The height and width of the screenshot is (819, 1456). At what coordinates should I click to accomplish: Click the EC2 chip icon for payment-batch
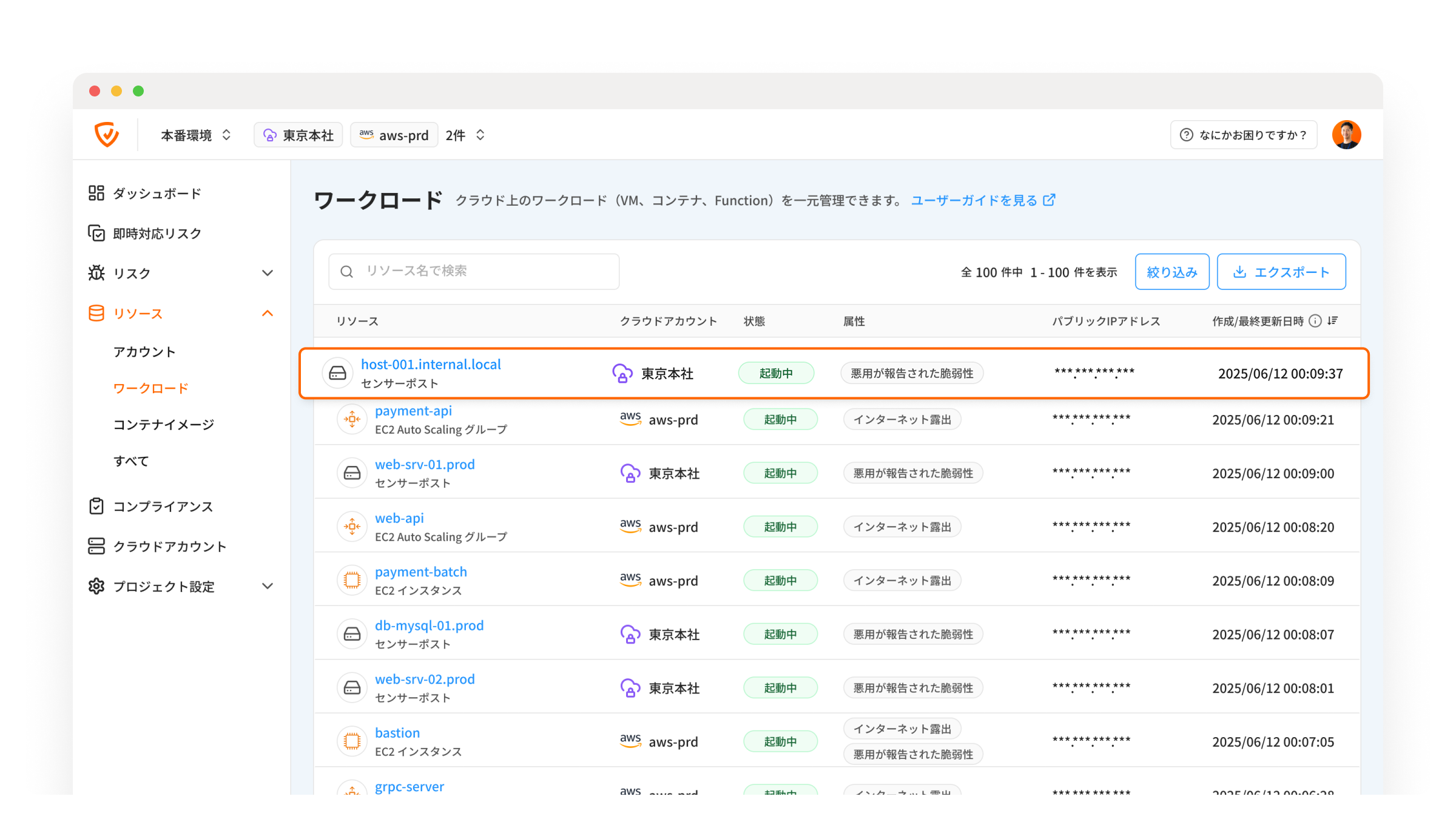point(352,580)
